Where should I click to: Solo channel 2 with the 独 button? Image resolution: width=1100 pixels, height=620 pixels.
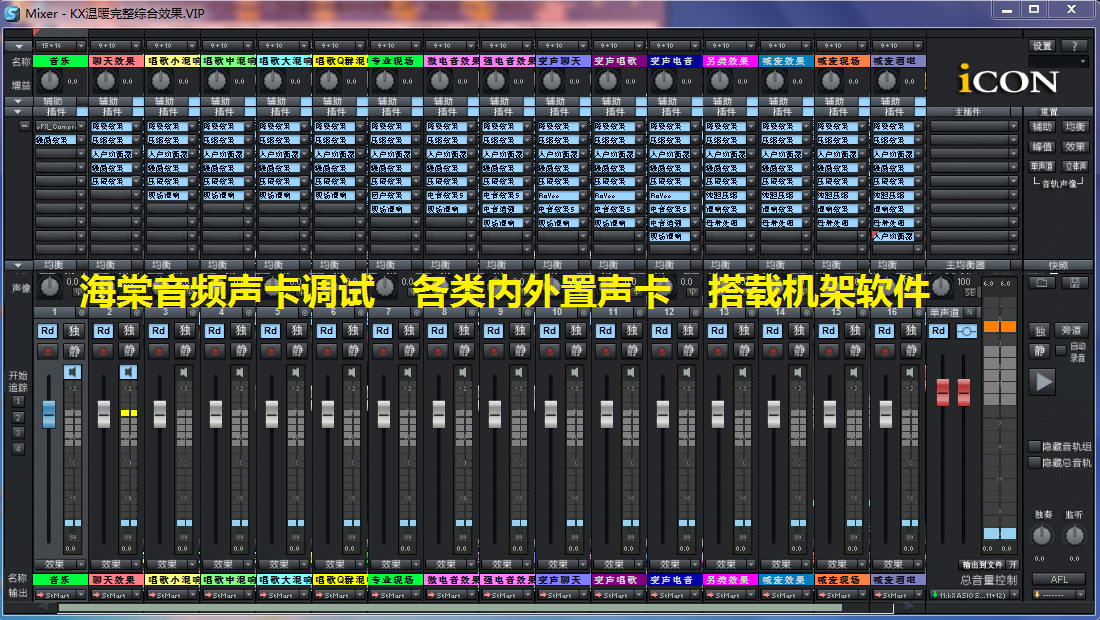(x=128, y=331)
